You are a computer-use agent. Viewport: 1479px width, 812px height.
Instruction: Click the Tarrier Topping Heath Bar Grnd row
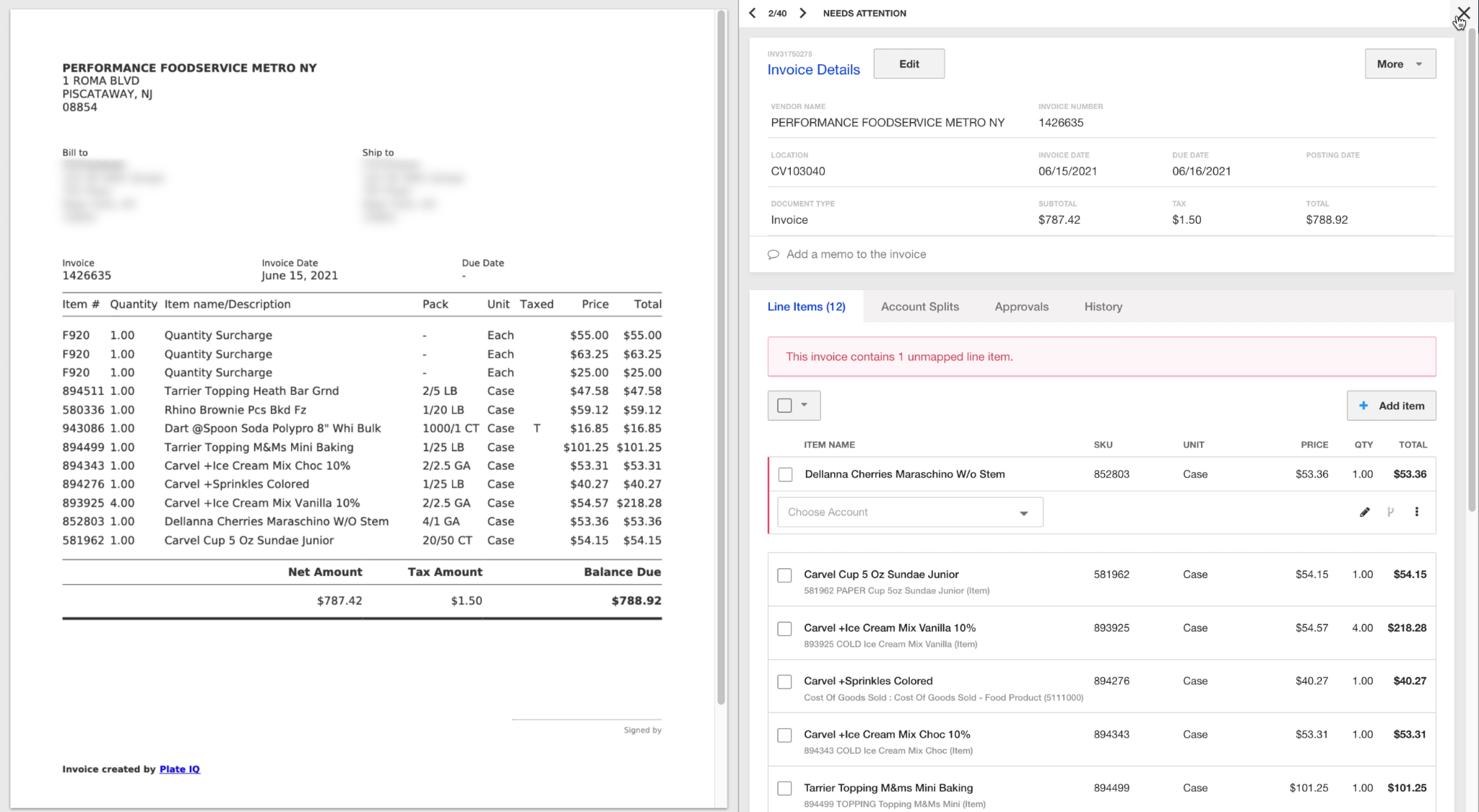point(362,390)
